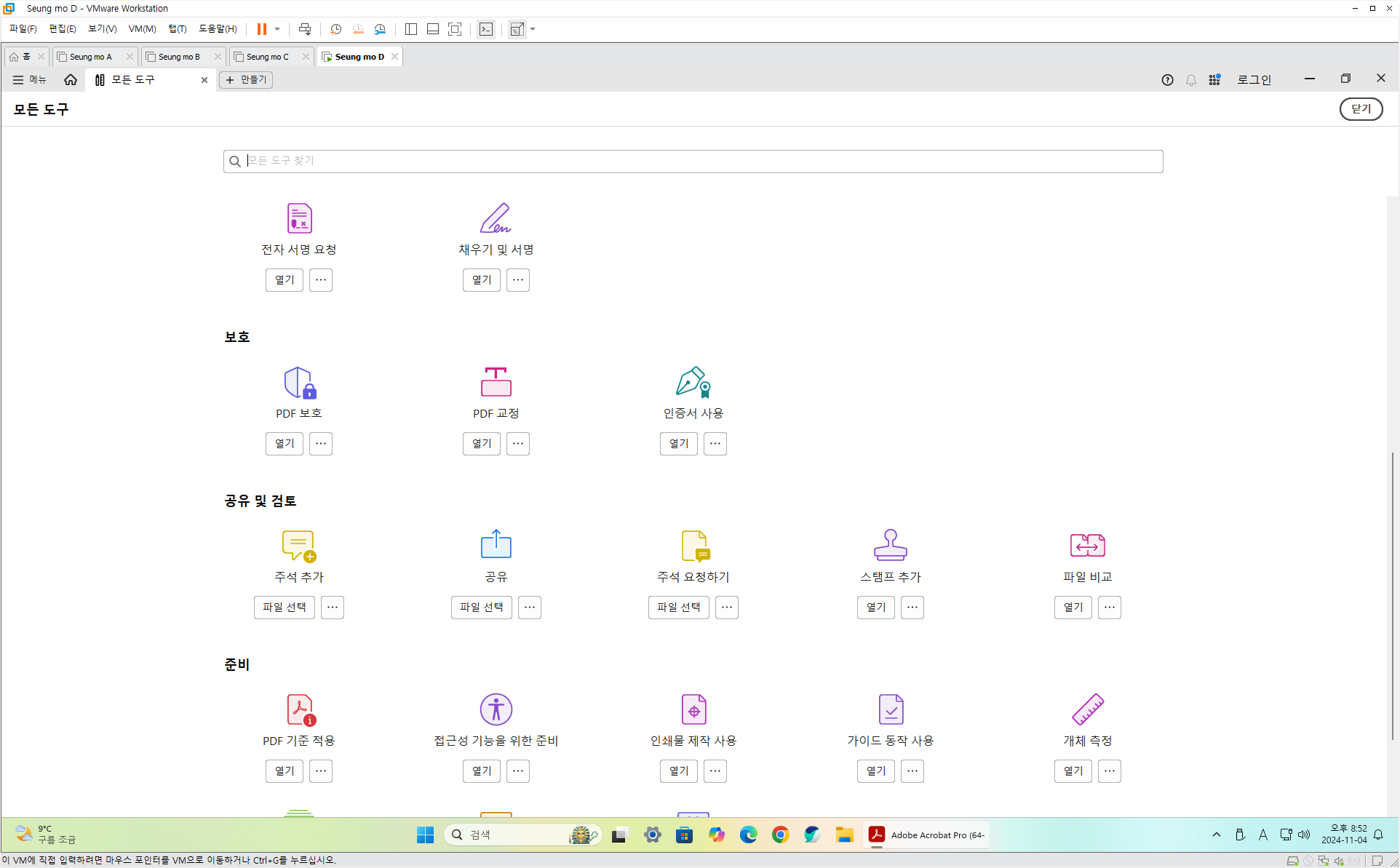The image size is (1400, 868).
Task: Click the 파일 비교 compare icon
Action: [1087, 545]
